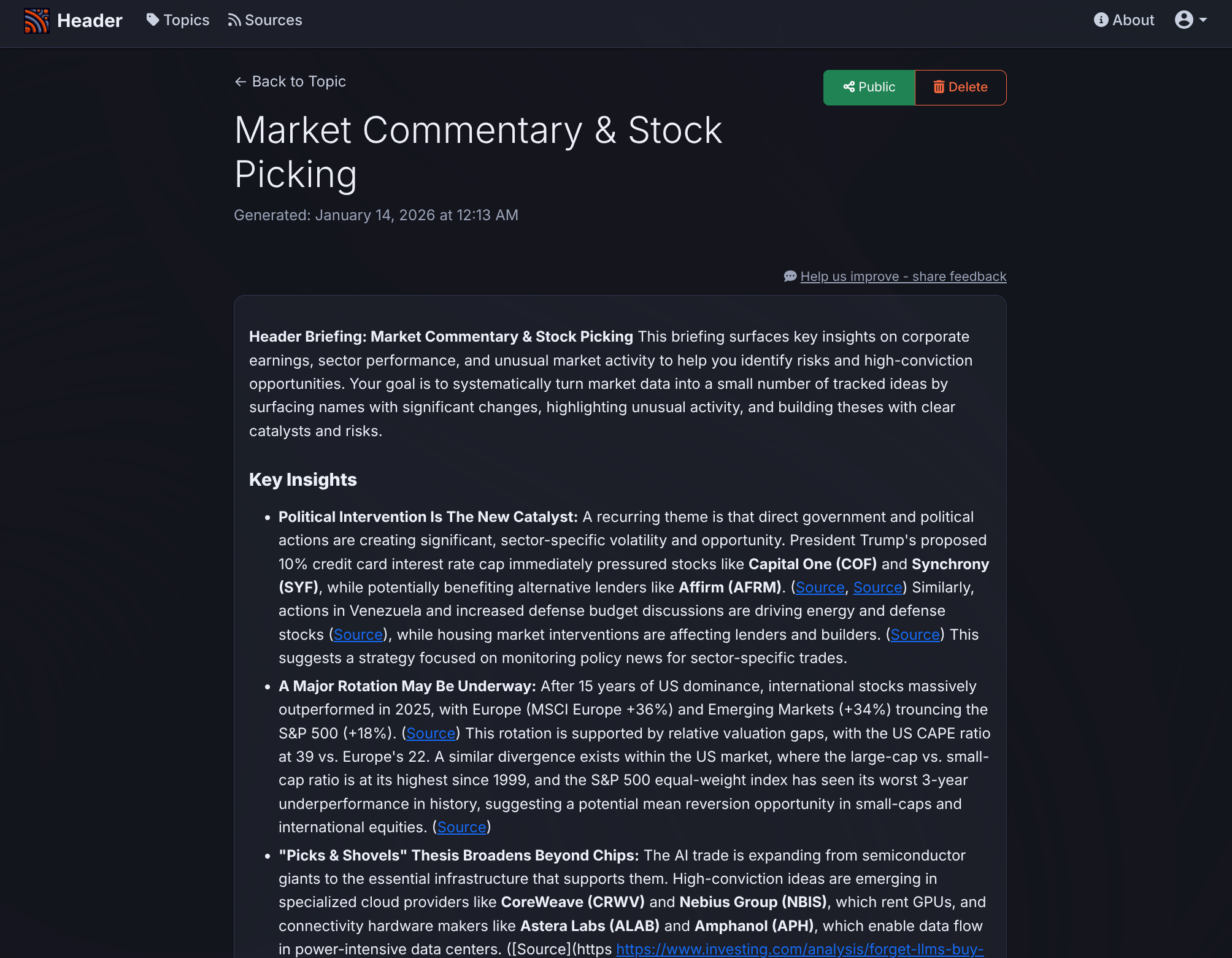Click the Back to Topic link
The height and width of the screenshot is (958, 1232).
pyautogui.click(x=298, y=81)
